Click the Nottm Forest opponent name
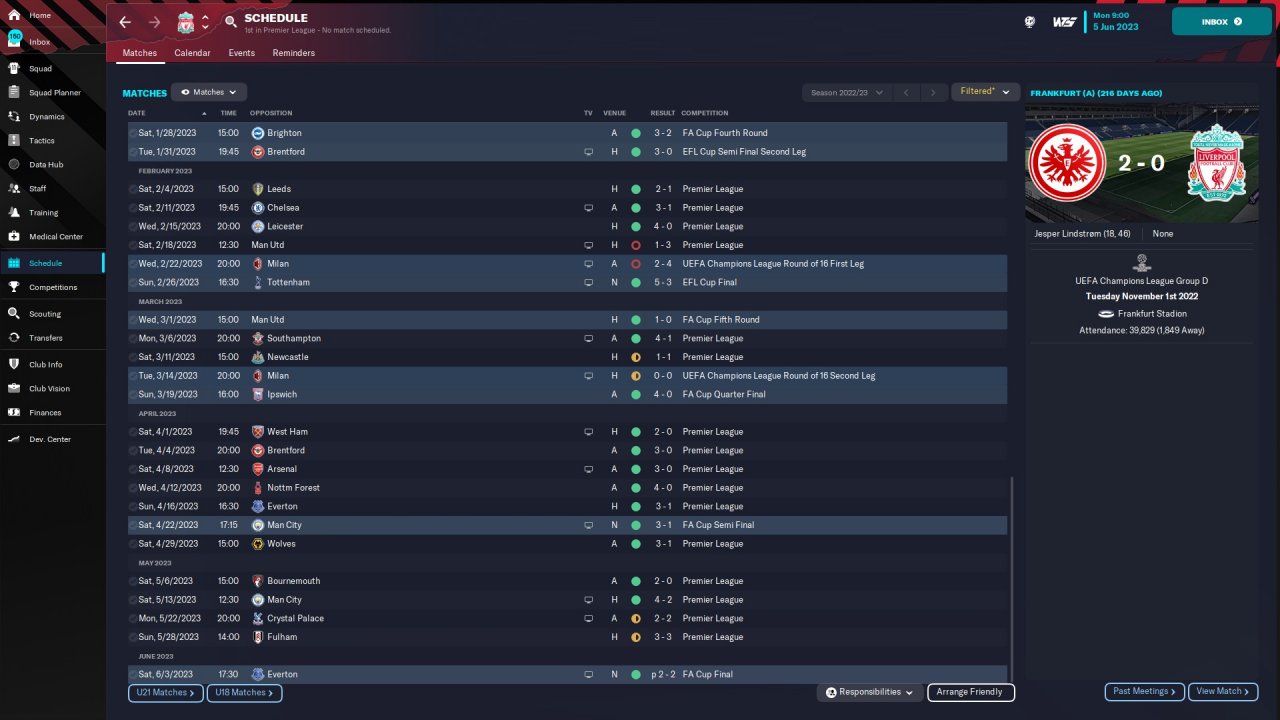1280x720 pixels. [294, 488]
